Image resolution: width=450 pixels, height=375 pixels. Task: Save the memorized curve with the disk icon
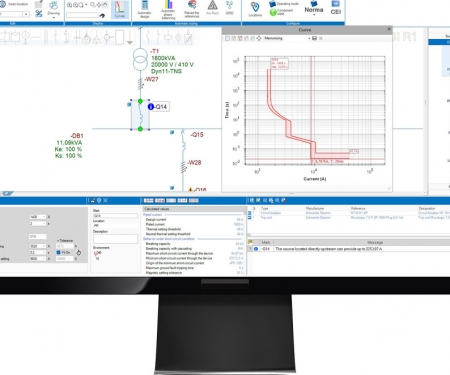(314, 38)
